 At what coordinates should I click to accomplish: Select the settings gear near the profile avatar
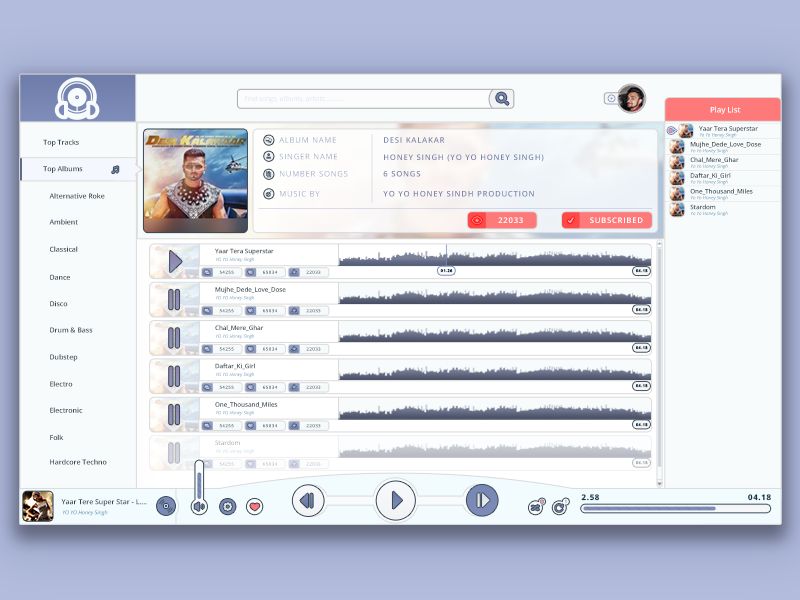[609, 97]
